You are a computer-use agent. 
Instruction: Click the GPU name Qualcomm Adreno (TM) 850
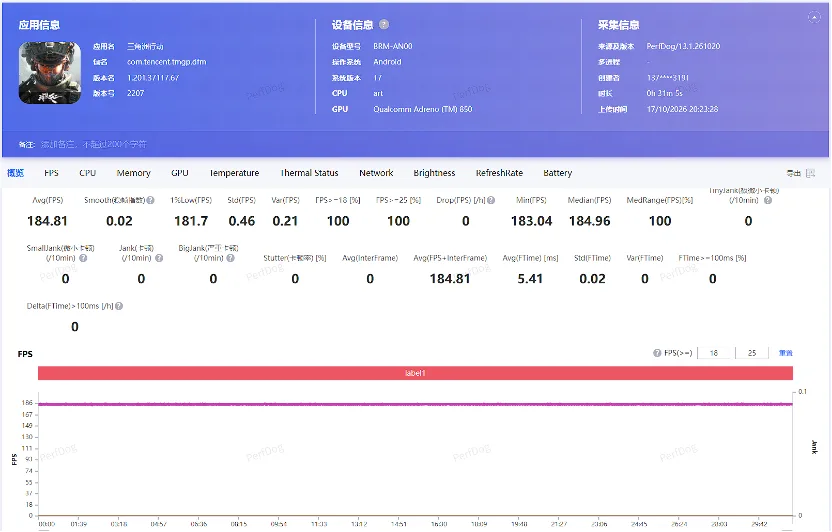(422, 109)
